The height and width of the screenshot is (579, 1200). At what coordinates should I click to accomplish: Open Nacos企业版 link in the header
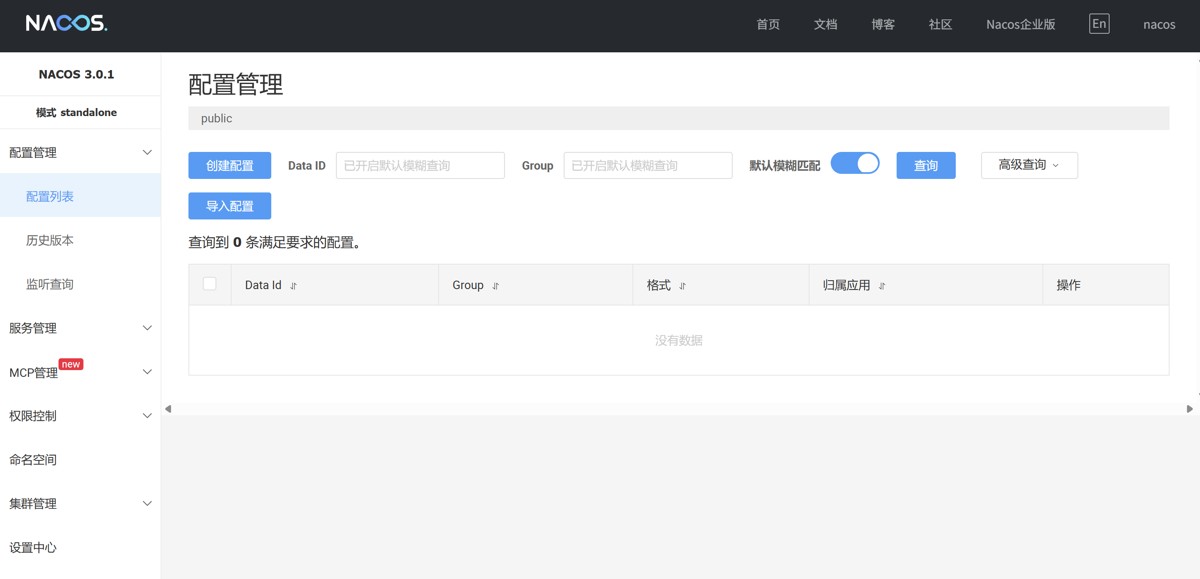(x=1020, y=24)
